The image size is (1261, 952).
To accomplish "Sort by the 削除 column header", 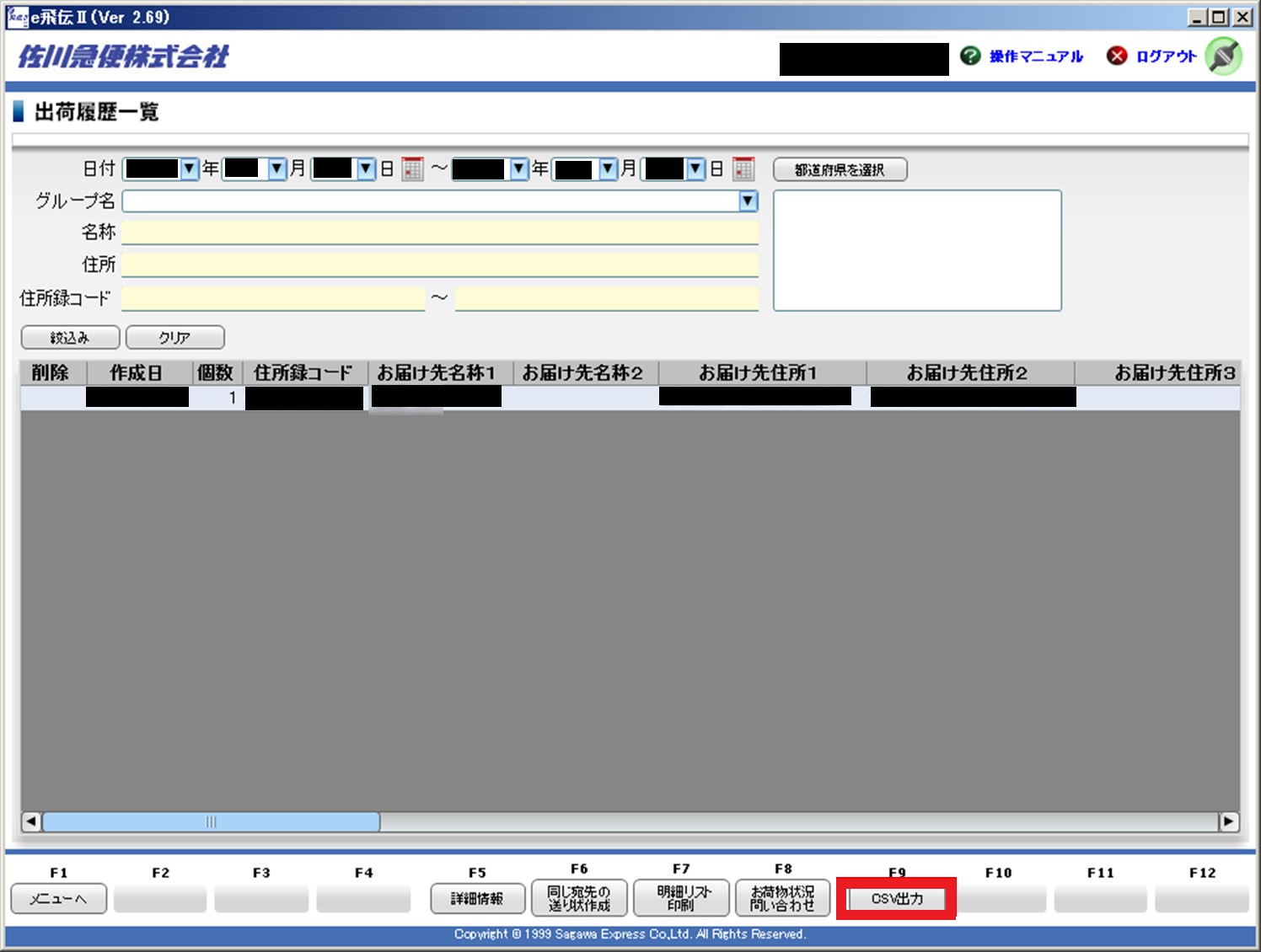I will coord(53,372).
